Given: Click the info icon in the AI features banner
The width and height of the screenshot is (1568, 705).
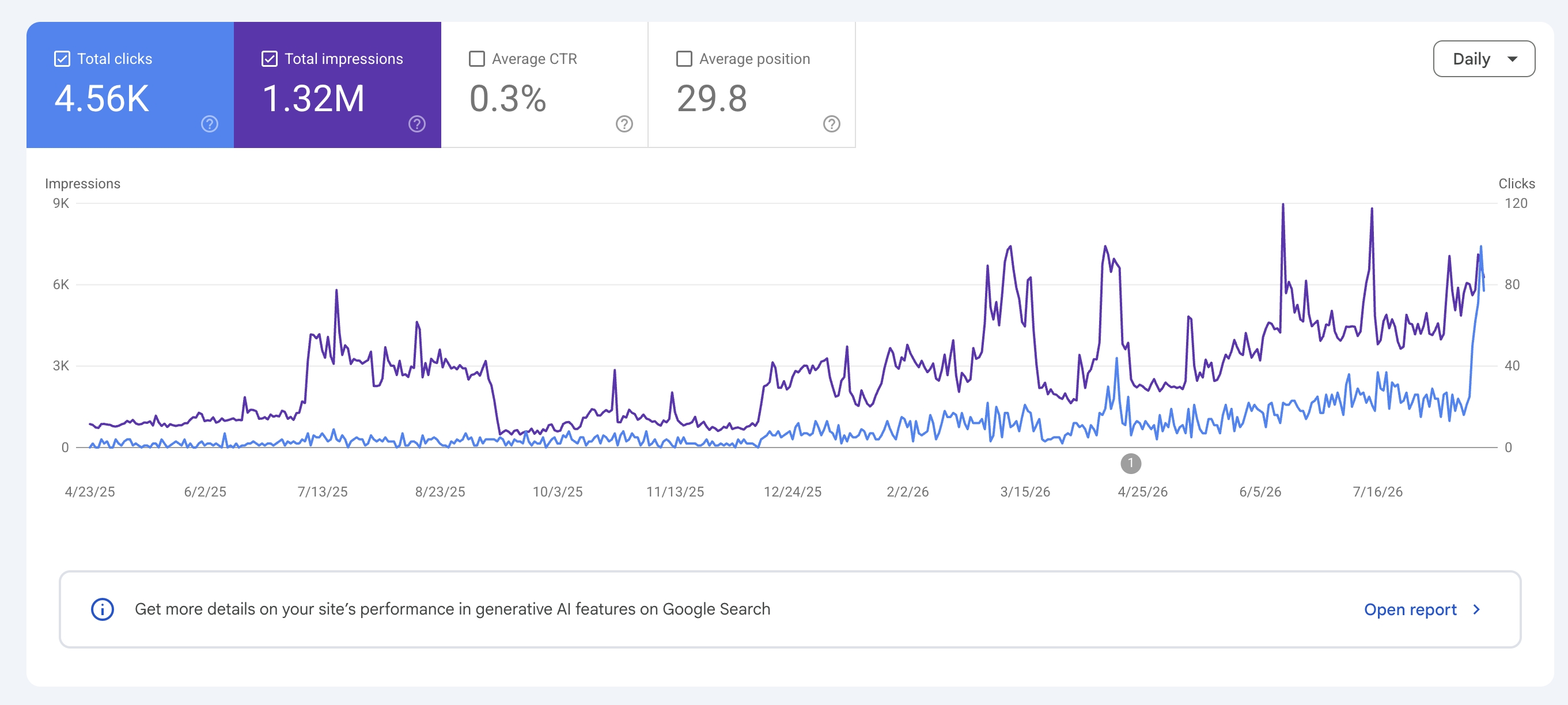Looking at the screenshot, I should (x=103, y=609).
